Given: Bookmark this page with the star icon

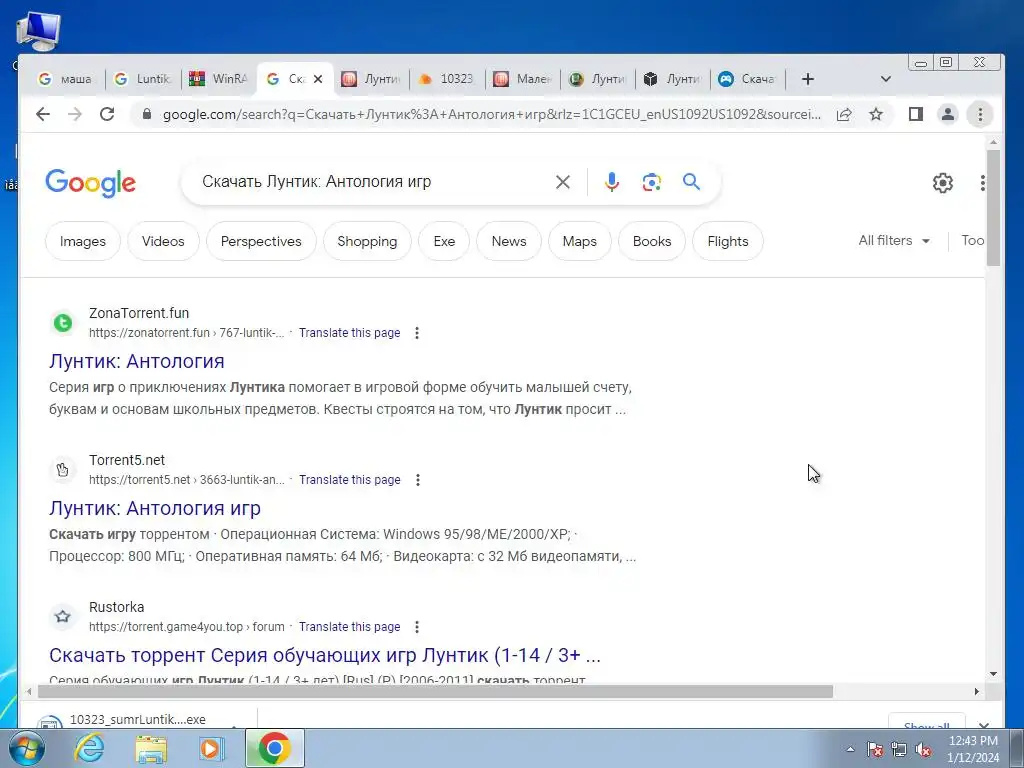Looking at the screenshot, I should (876, 114).
